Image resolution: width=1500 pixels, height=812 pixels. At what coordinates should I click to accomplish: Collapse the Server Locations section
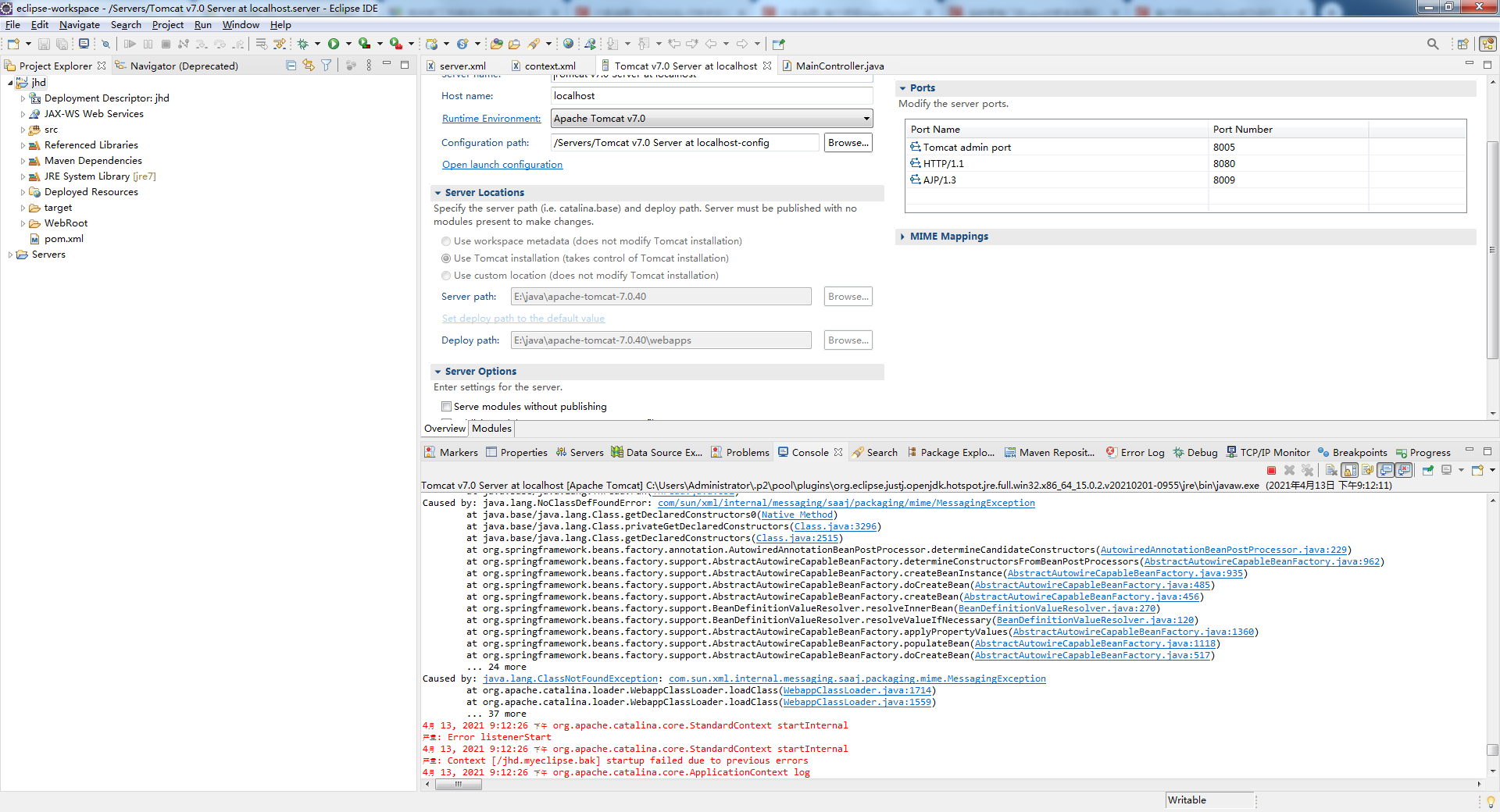click(x=437, y=193)
